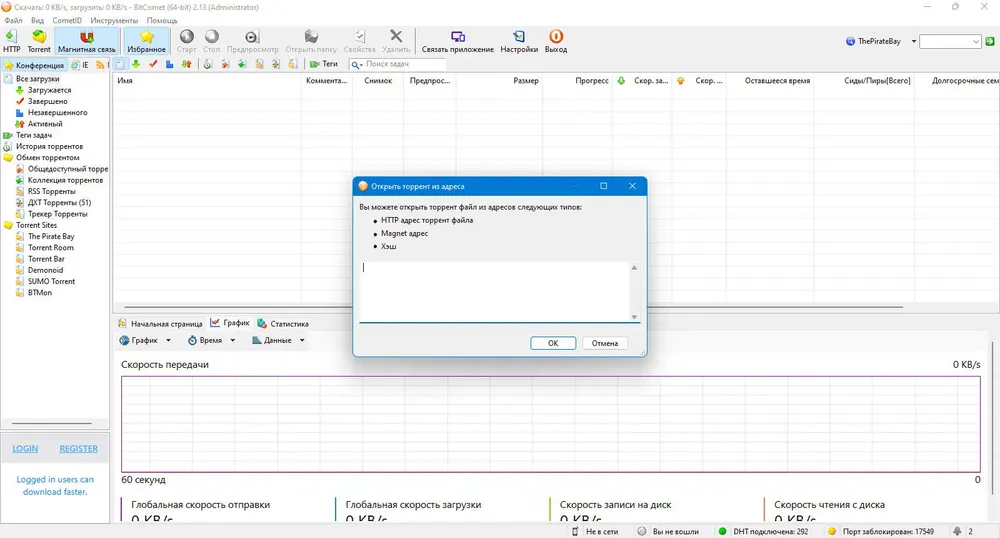Click the Выход exit power icon
This screenshot has width=1000, height=538.
pos(555,36)
